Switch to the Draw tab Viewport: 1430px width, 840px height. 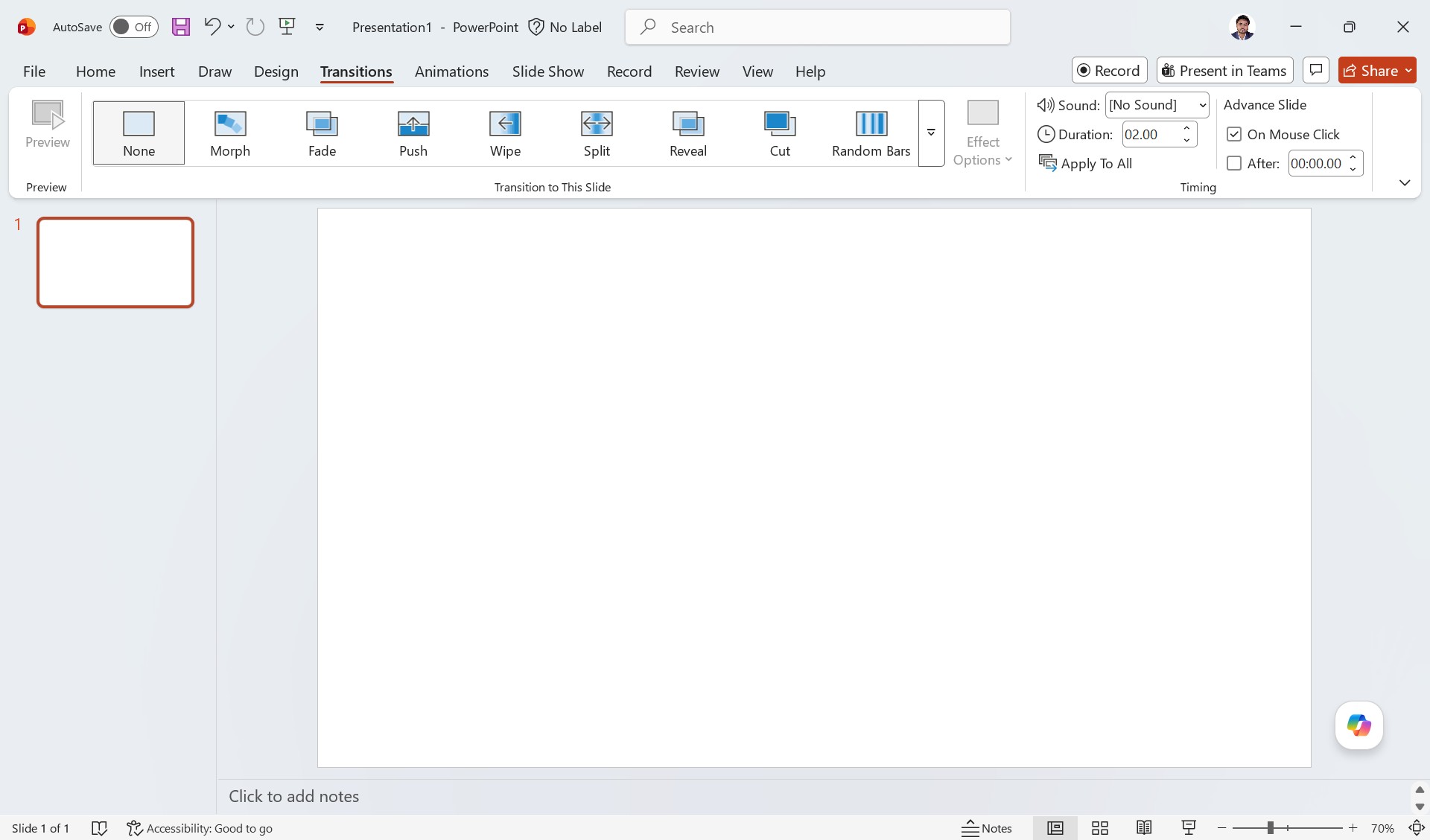click(214, 71)
